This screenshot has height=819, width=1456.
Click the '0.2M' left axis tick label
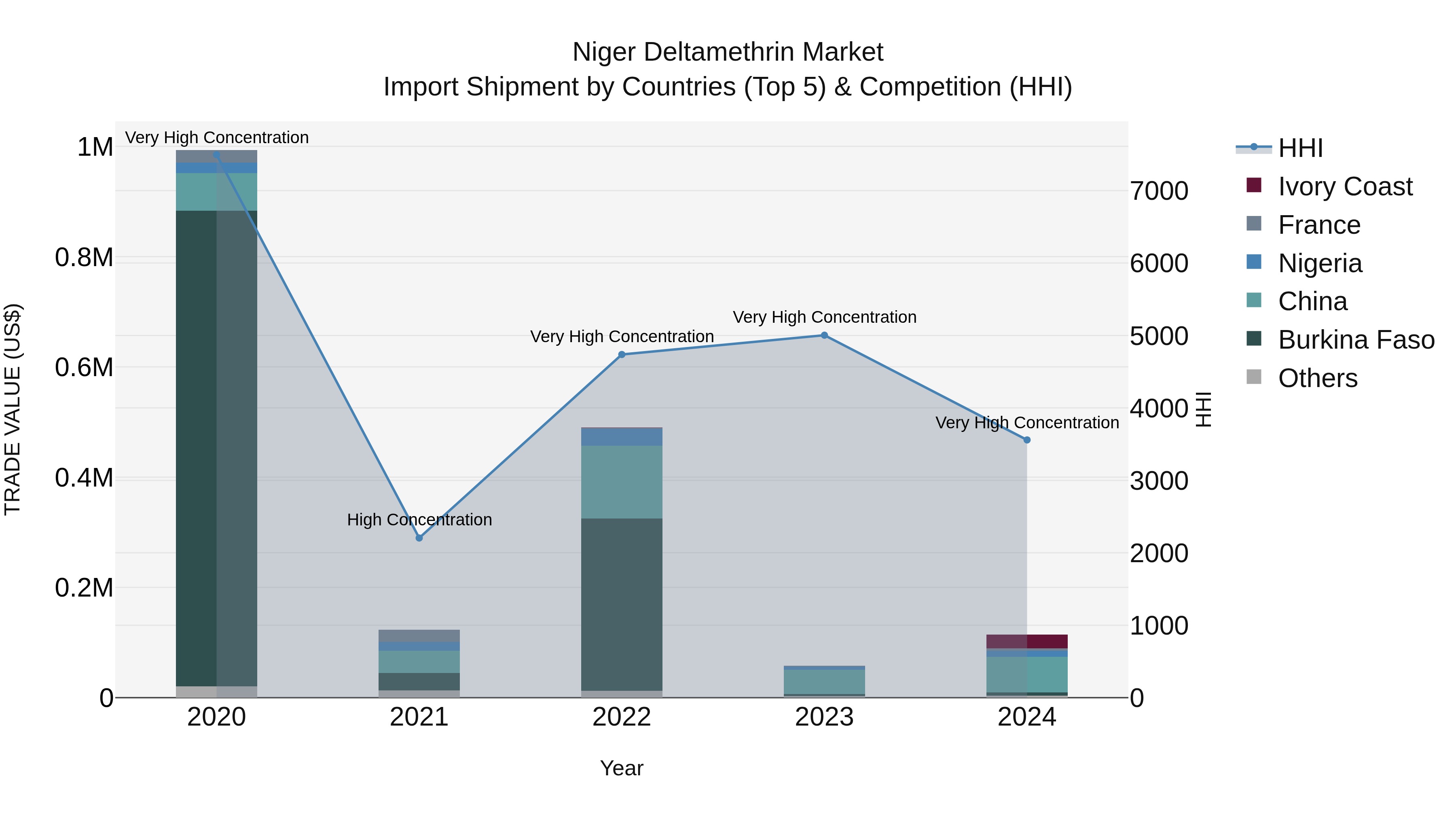tap(84, 588)
